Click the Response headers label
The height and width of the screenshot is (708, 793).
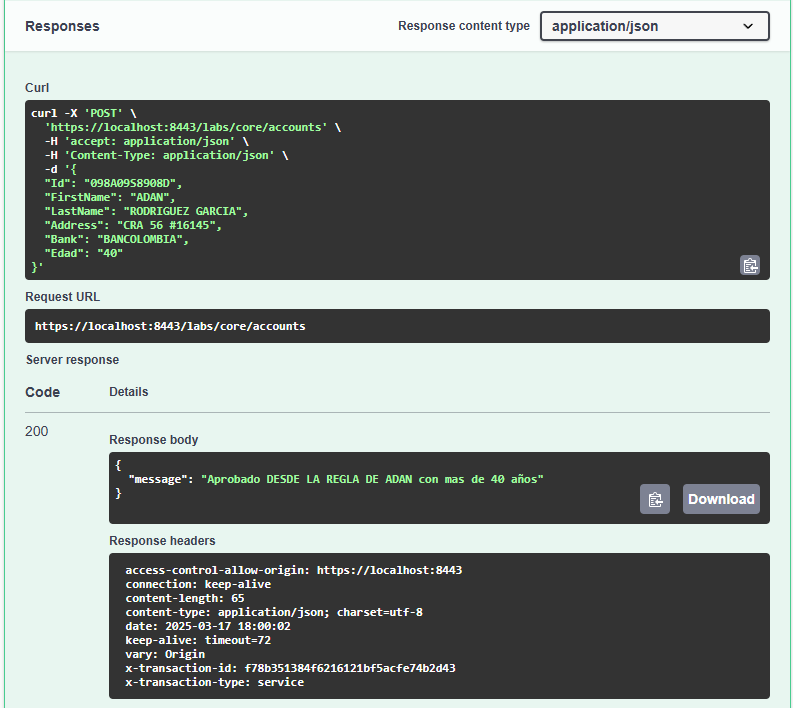pyautogui.click(x=162, y=541)
